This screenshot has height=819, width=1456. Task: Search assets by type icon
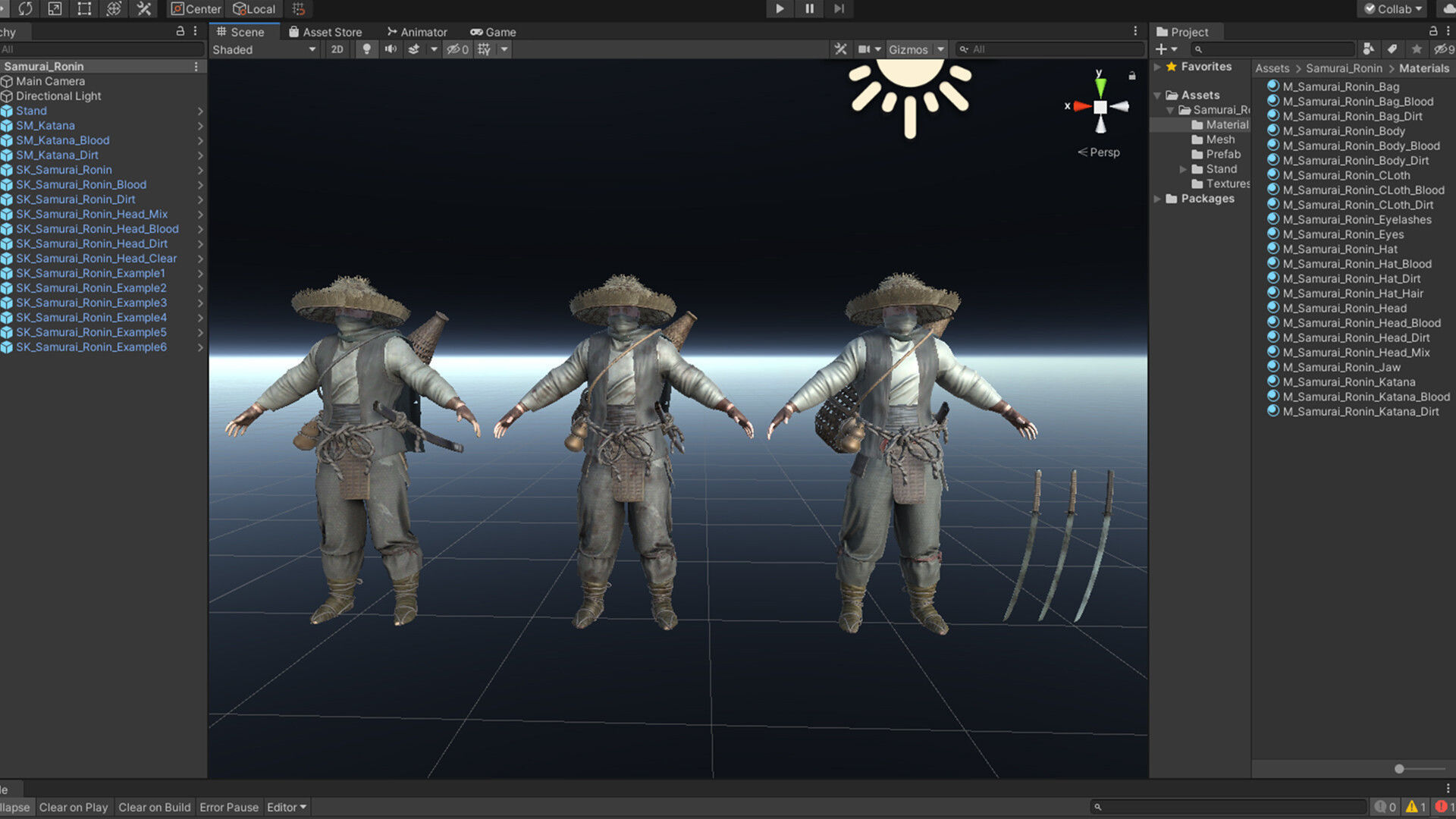point(1369,49)
